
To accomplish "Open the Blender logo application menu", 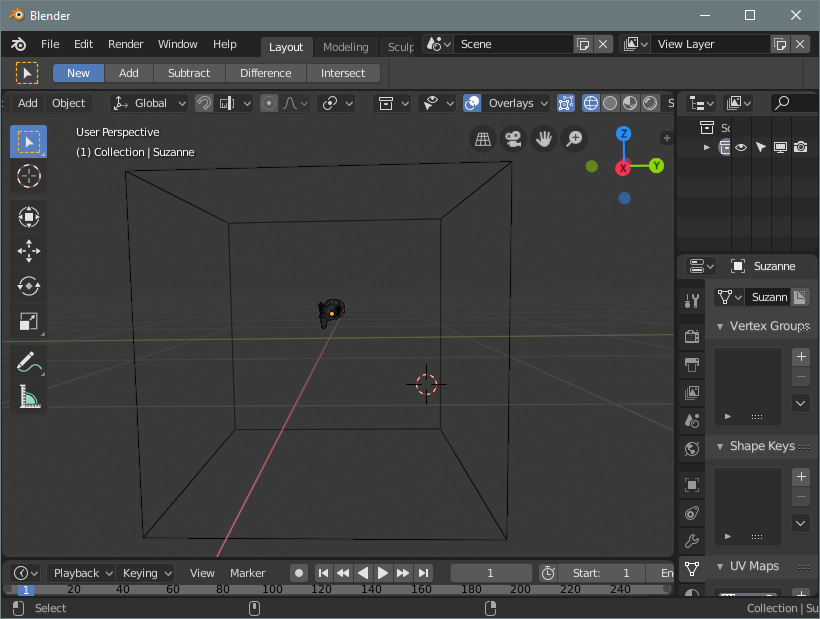I will tap(18, 44).
